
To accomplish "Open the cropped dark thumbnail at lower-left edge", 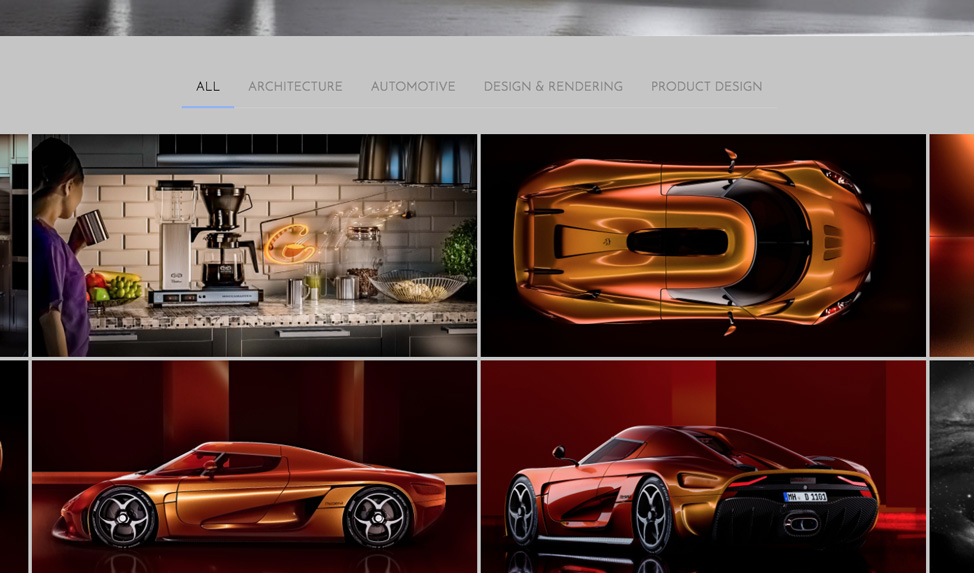I will 14,467.
